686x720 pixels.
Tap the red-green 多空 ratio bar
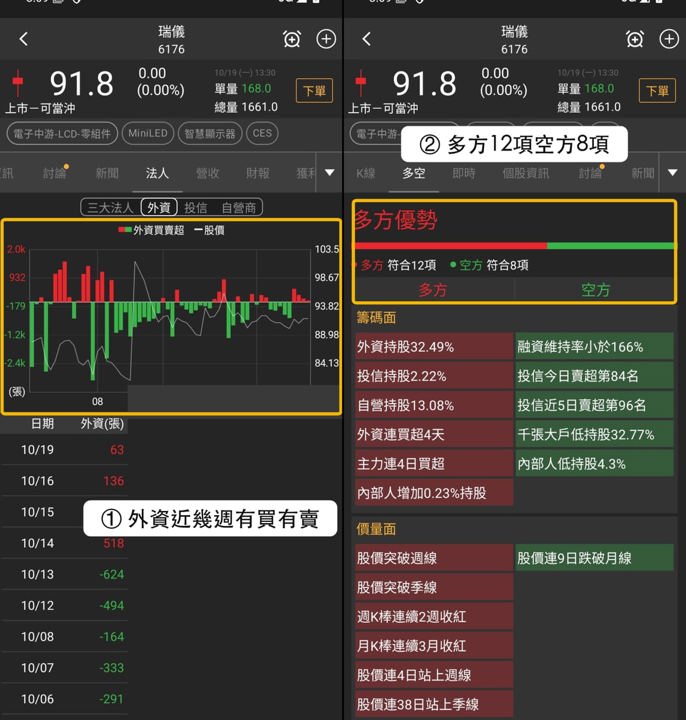tap(514, 246)
